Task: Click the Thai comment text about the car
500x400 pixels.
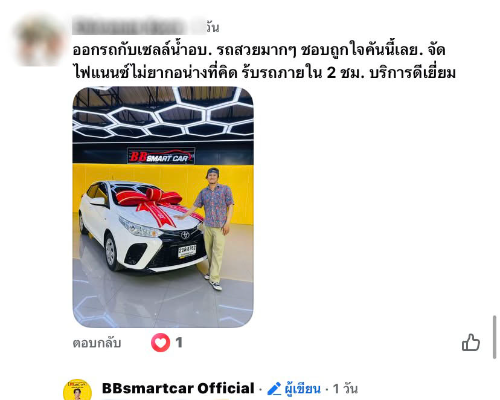Action: coord(264,61)
